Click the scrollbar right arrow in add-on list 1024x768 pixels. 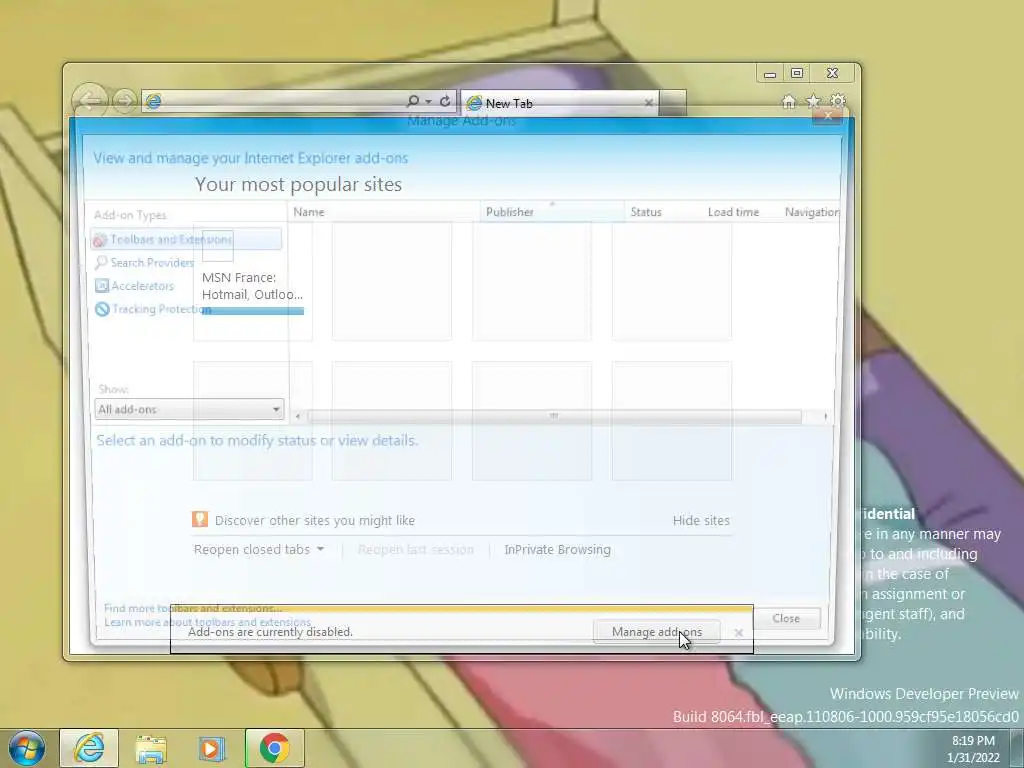(825, 416)
